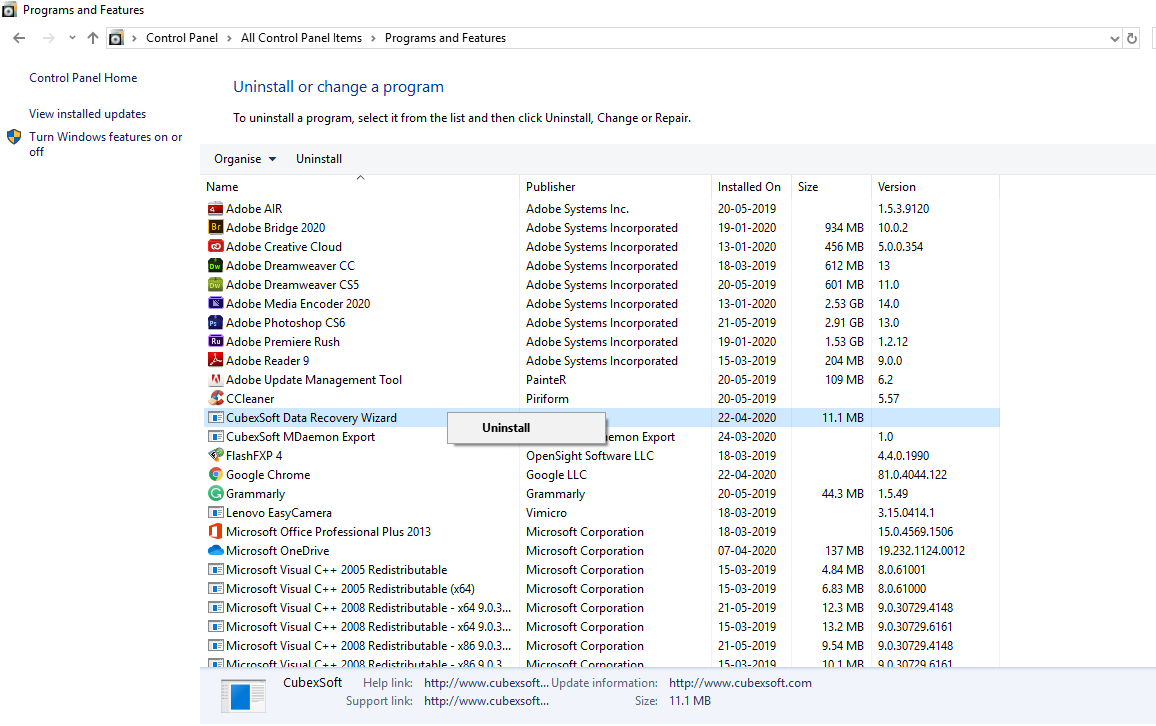Click the Adobe Creative Cloud icon
Screen dimensions: 1156x726
[x=215, y=247]
